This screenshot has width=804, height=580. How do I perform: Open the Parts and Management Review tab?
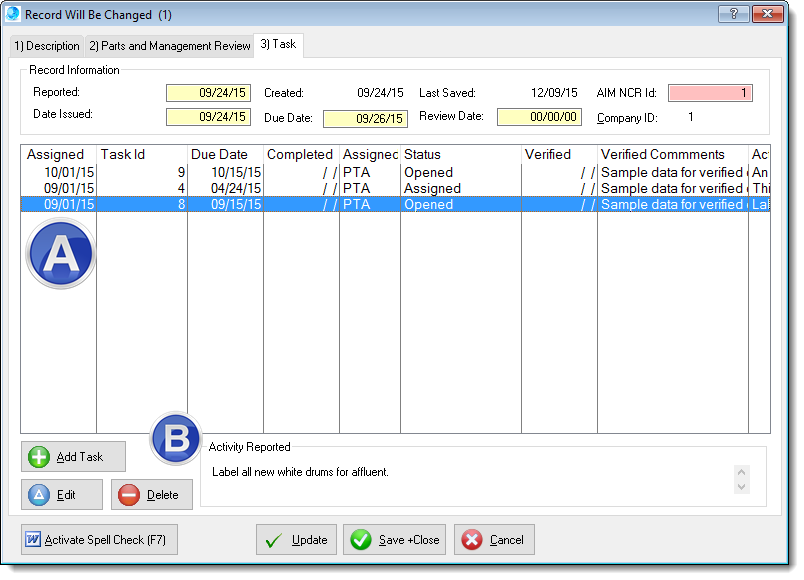169,46
